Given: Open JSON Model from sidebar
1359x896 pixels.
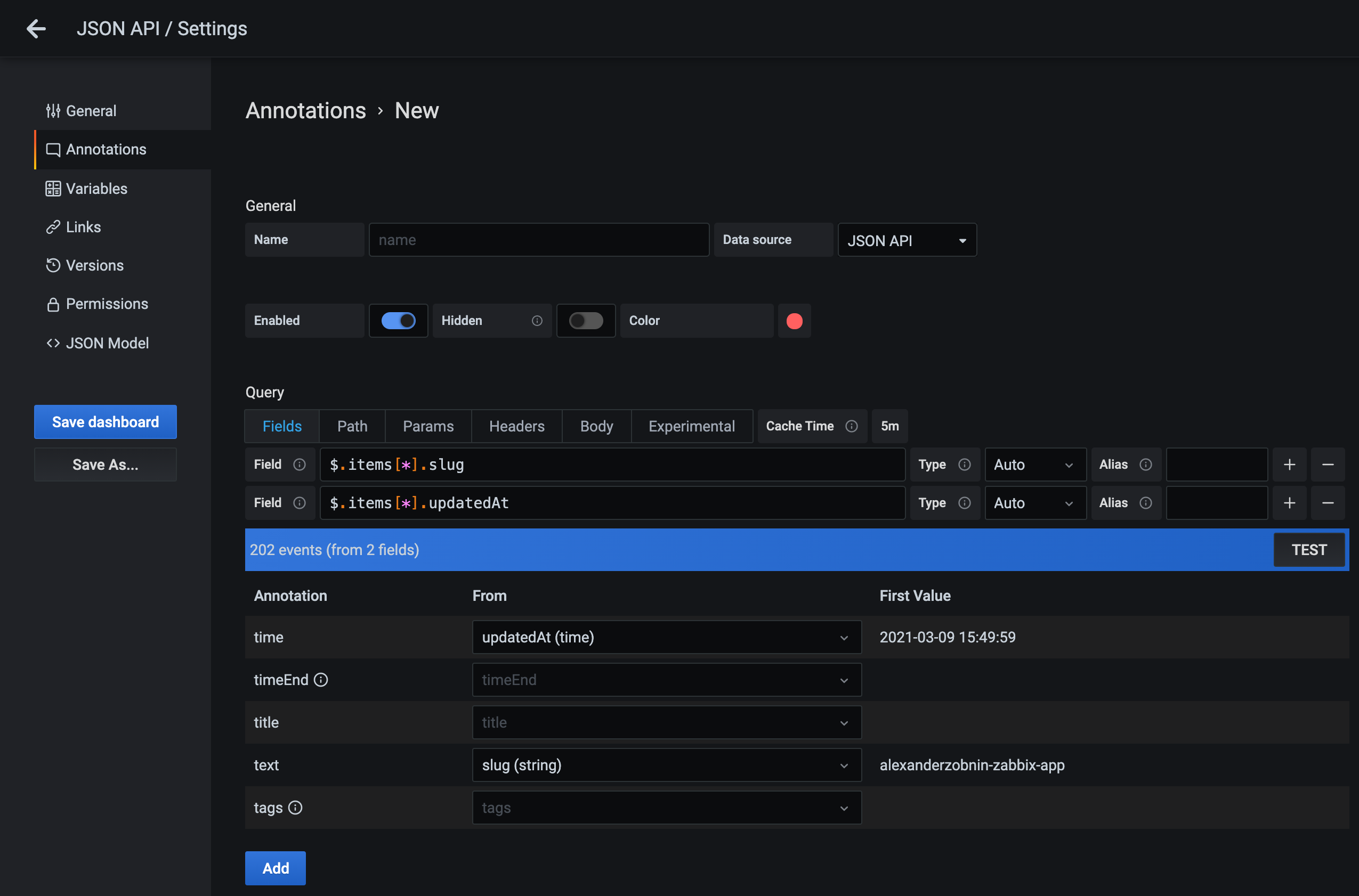Looking at the screenshot, I should click(107, 343).
